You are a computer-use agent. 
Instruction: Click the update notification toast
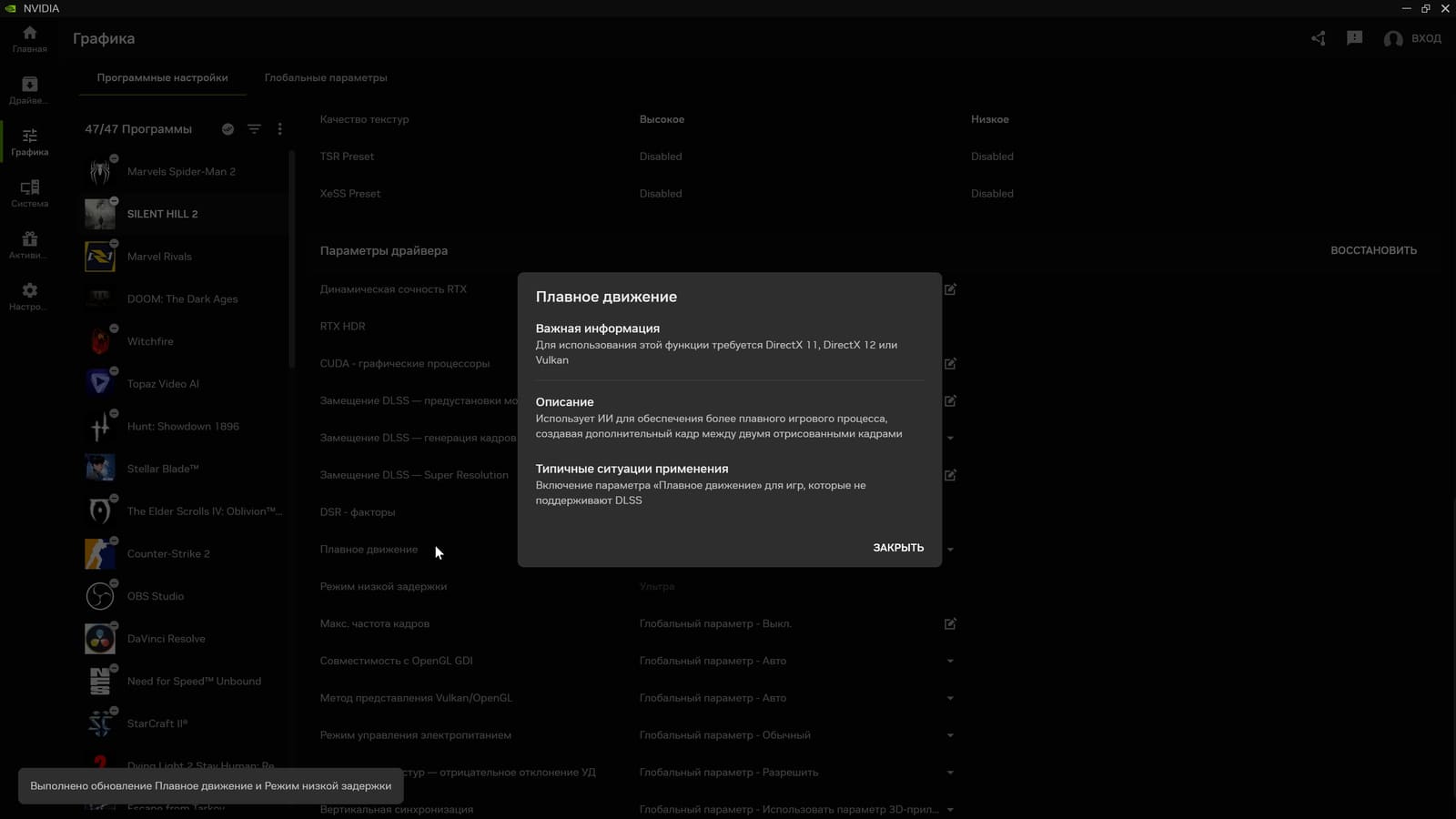210,786
